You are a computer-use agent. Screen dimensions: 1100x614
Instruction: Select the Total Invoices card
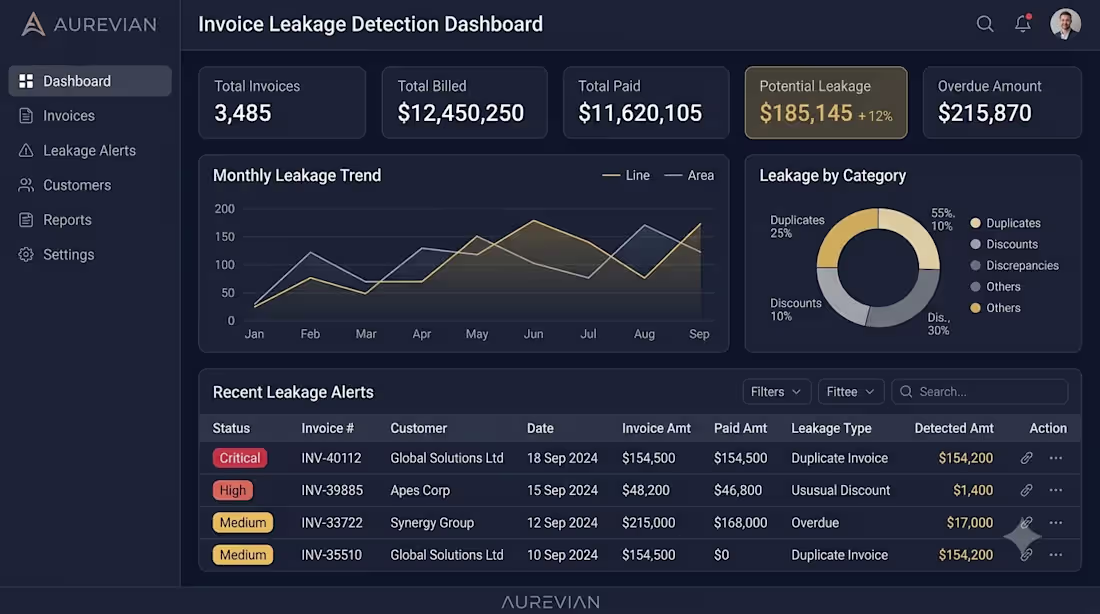(x=282, y=102)
